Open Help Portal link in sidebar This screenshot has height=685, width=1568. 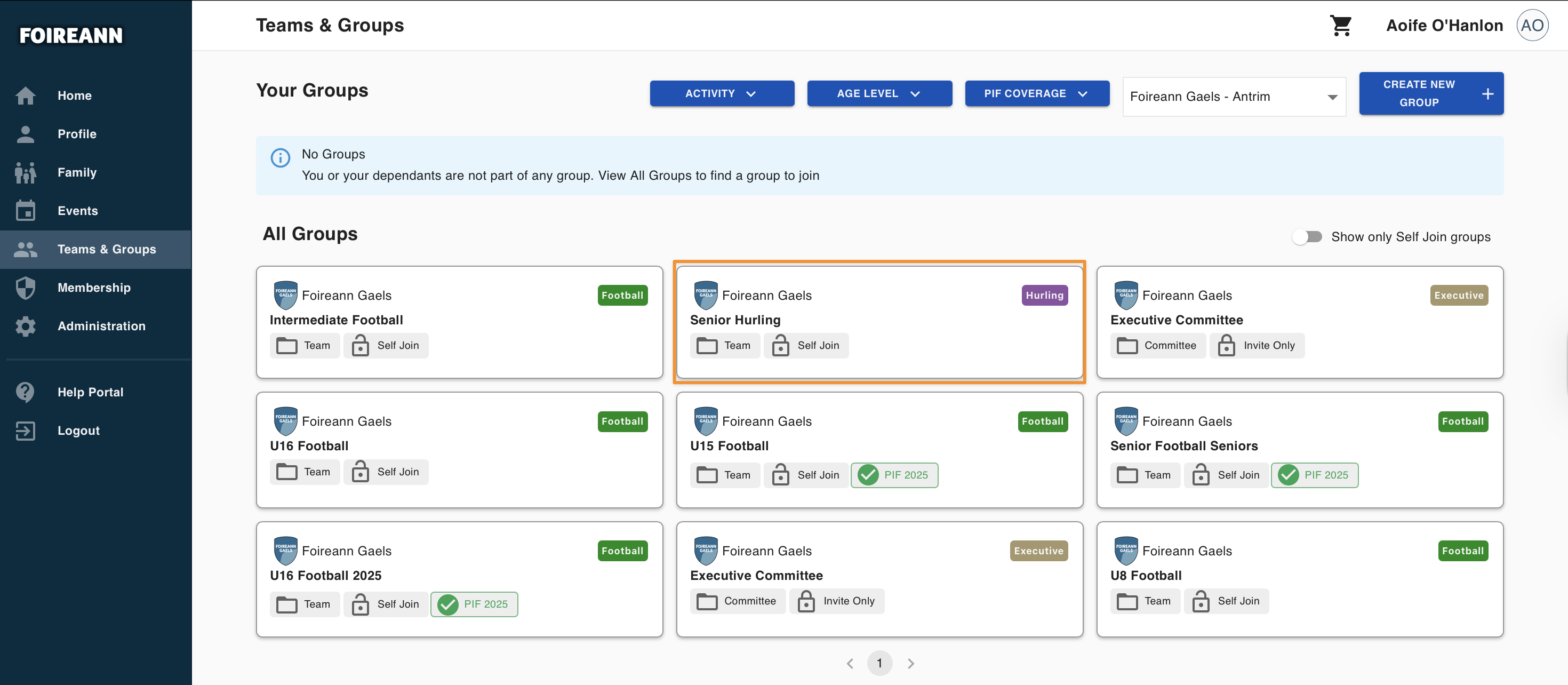(95, 392)
